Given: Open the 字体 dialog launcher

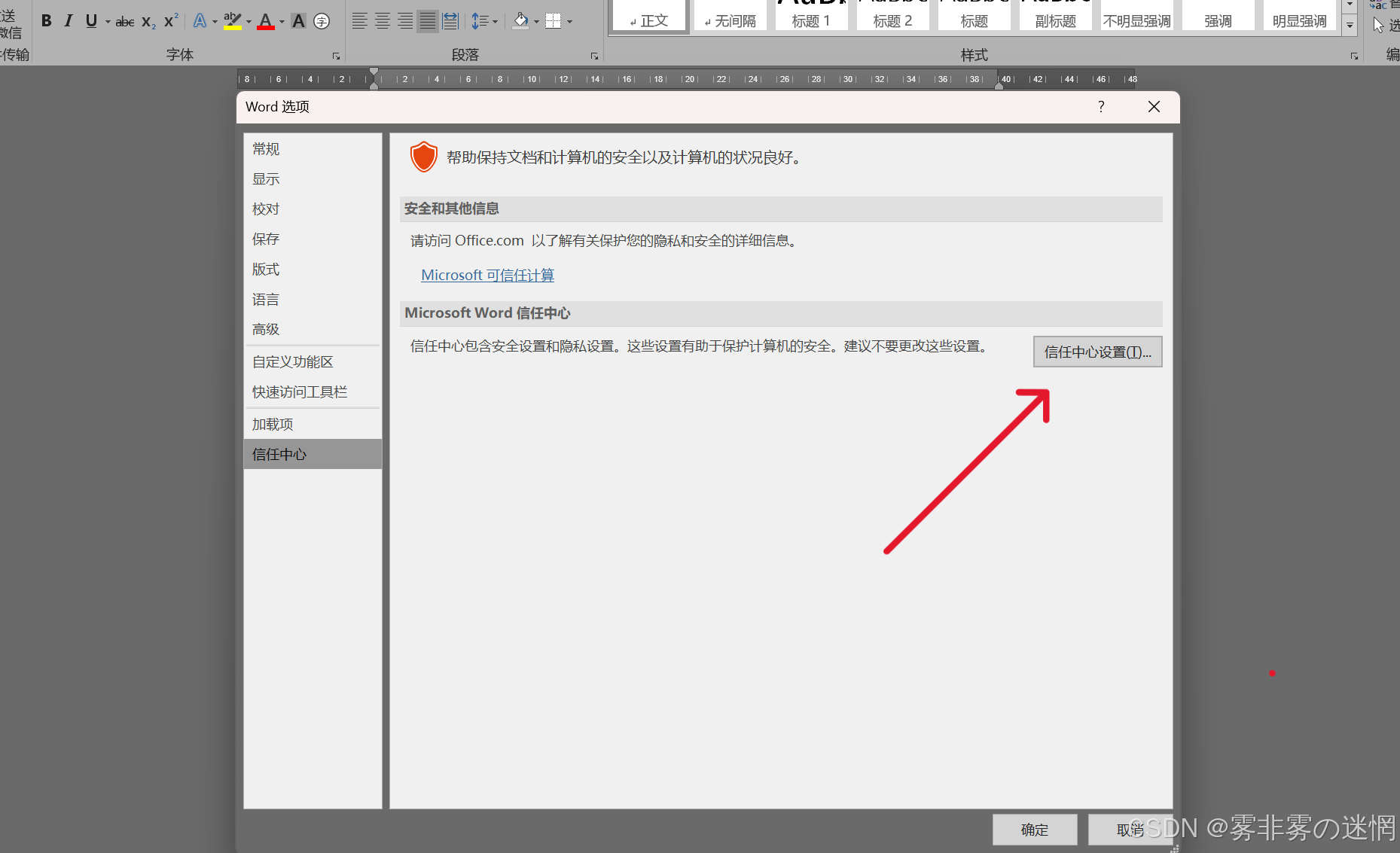Looking at the screenshot, I should (x=336, y=56).
